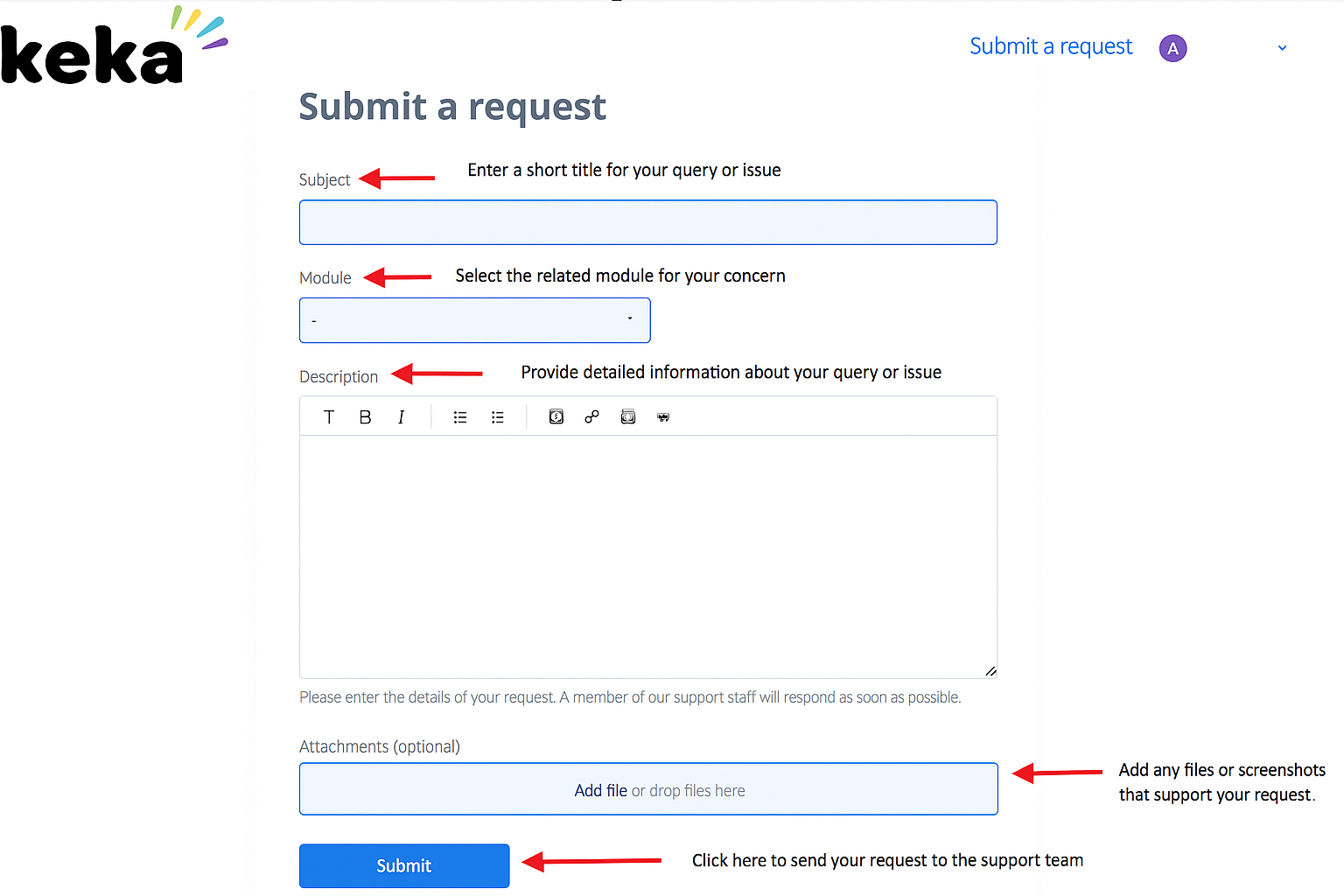Focus the Subject input field
Viewport: 1344px width, 896px height.
click(647, 222)
